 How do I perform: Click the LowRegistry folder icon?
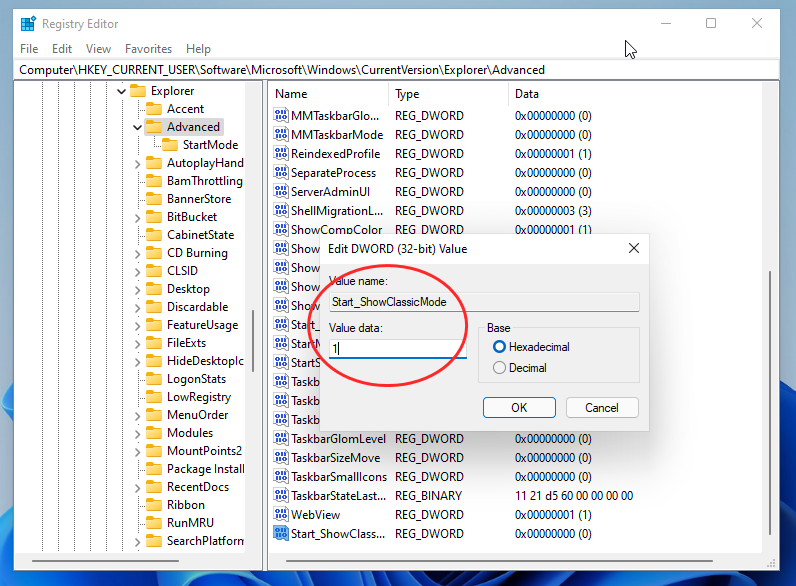[153, 397]
